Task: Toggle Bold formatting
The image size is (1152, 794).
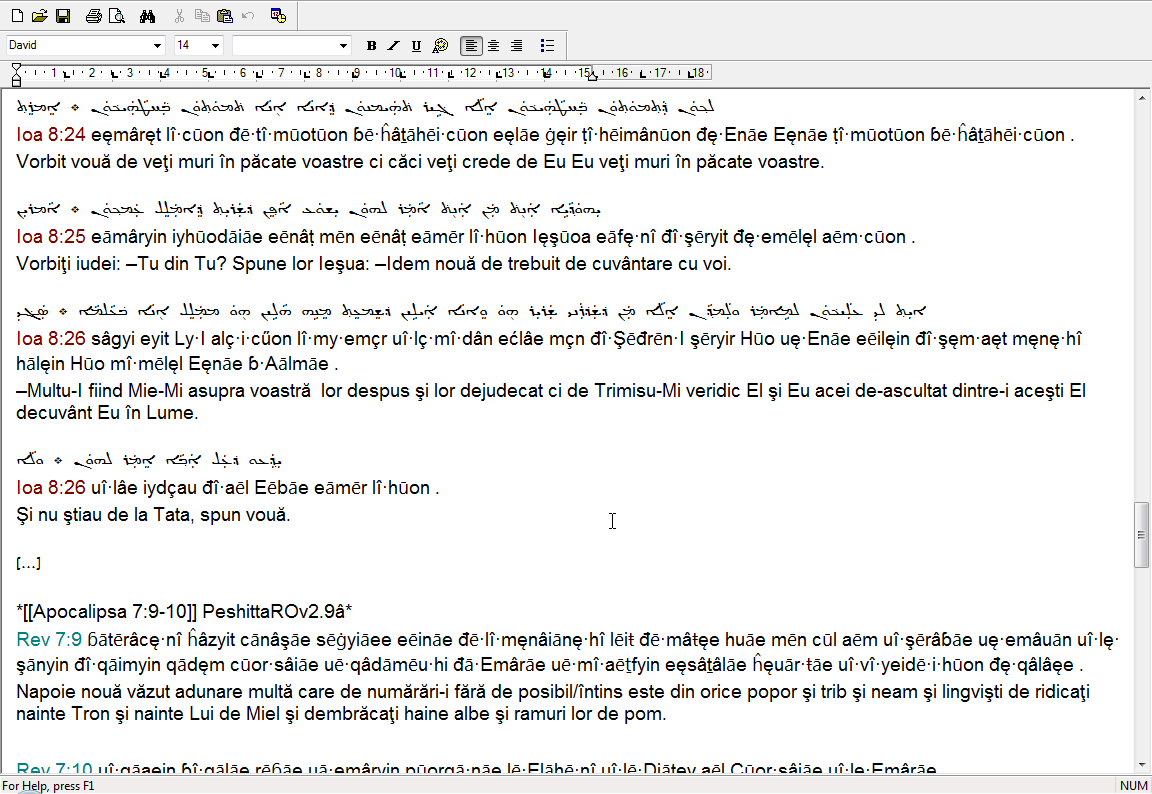Action: pyautogui.click(x=372, y=46)
